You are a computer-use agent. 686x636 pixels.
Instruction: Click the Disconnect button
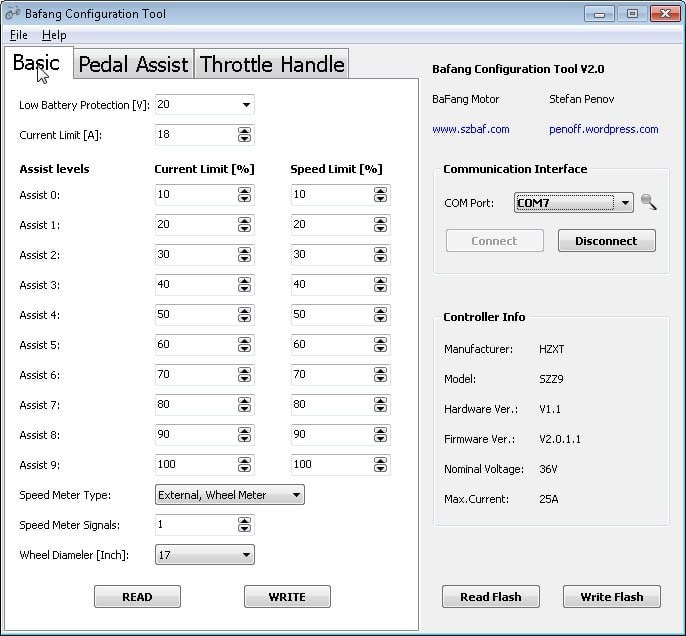coord(607,241)
